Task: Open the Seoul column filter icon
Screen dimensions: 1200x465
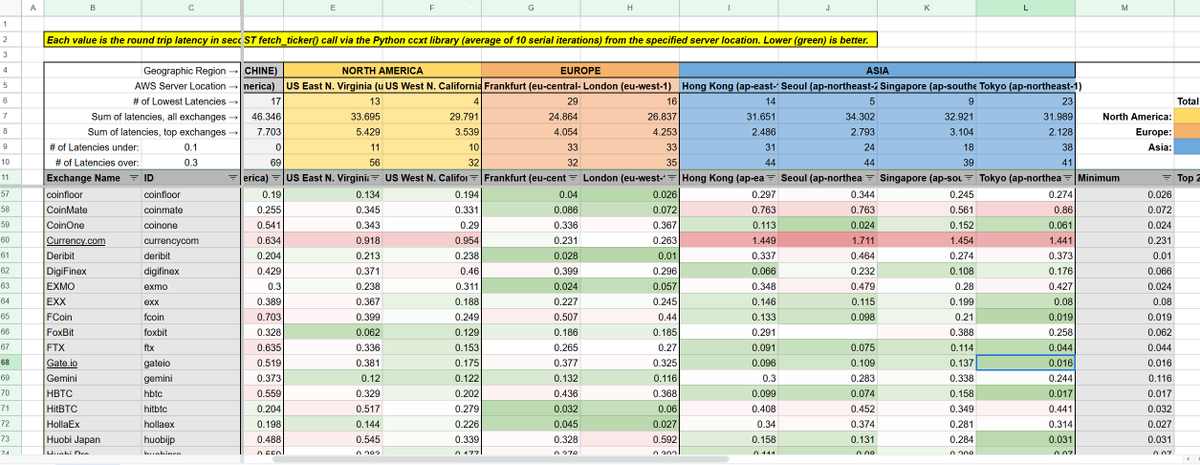Action: [x=869, y=177]
